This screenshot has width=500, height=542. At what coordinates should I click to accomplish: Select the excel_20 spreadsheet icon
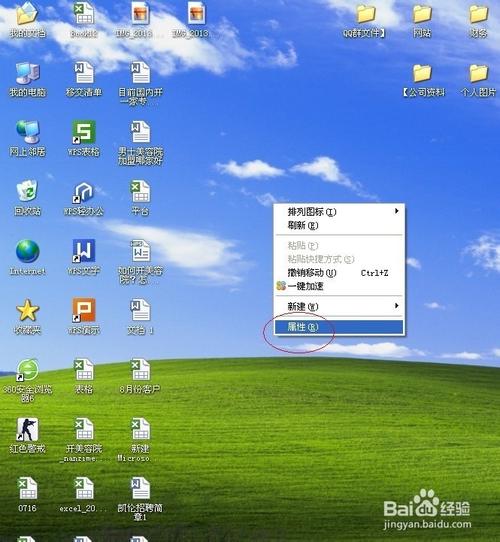[84, 488]
